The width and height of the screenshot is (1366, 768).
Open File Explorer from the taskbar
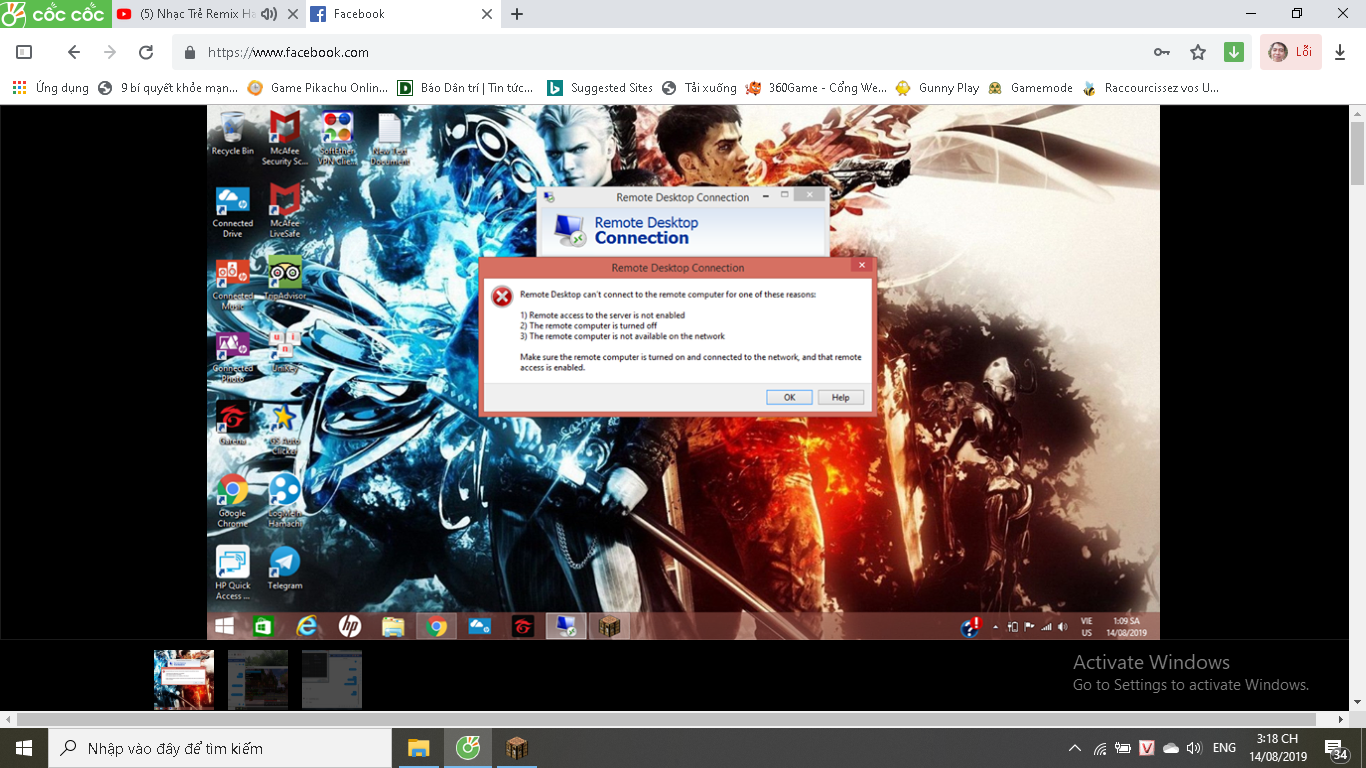click(418, 748)
